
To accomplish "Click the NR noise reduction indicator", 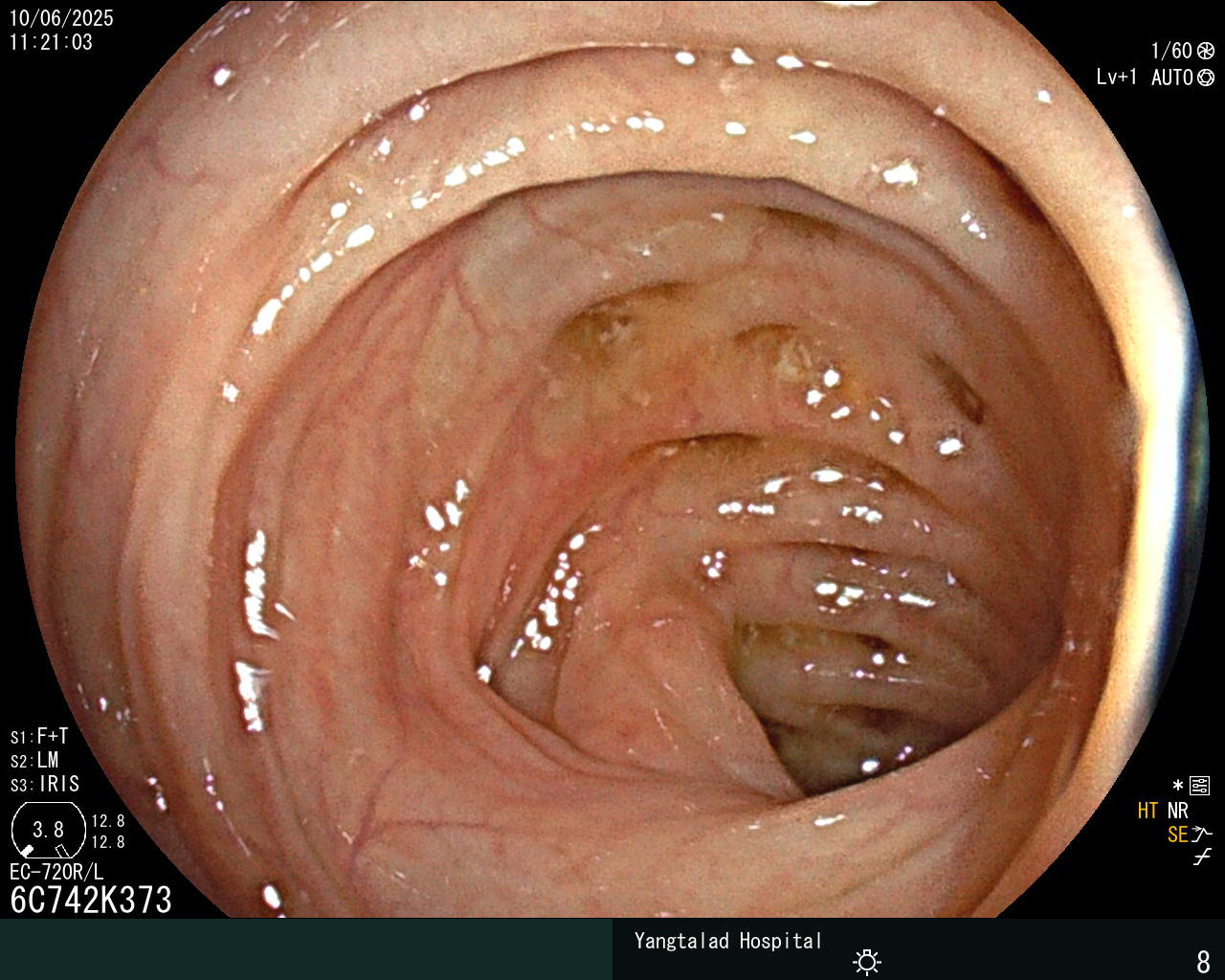I will click(1177, 812).
